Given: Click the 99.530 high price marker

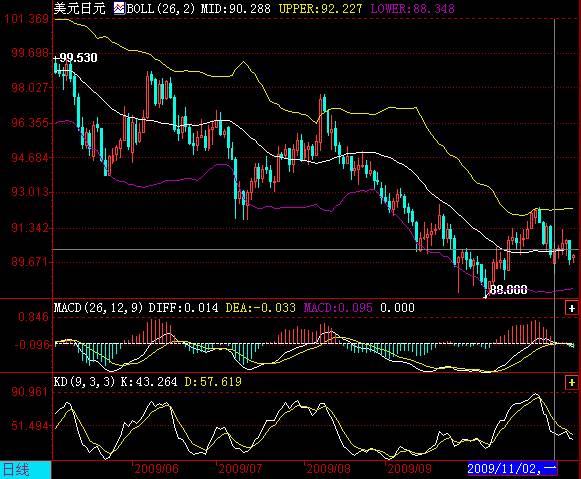Looking at the screenshot, I should (x=76, y=58).
